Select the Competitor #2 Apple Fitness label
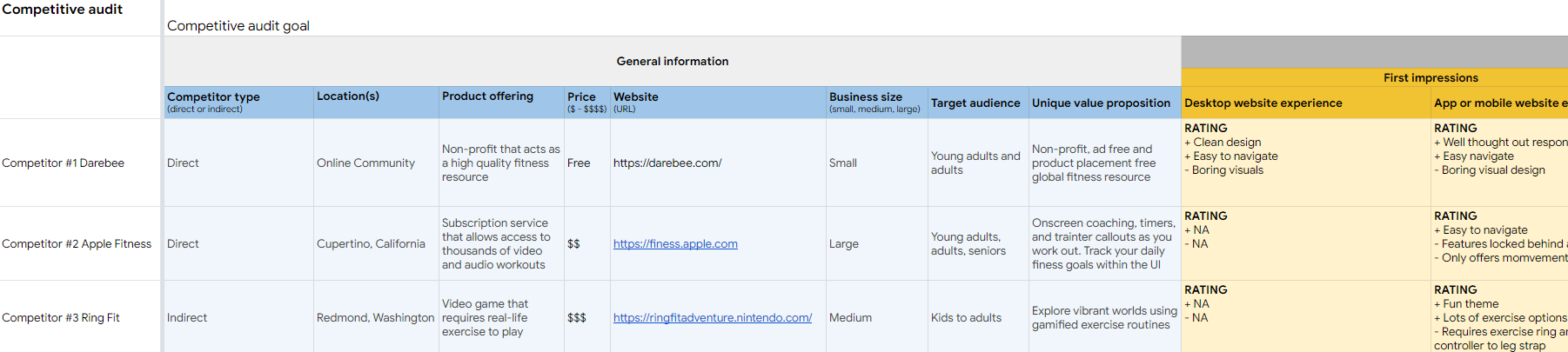Viewport: 1568px width, 352px height. [77, 244]
